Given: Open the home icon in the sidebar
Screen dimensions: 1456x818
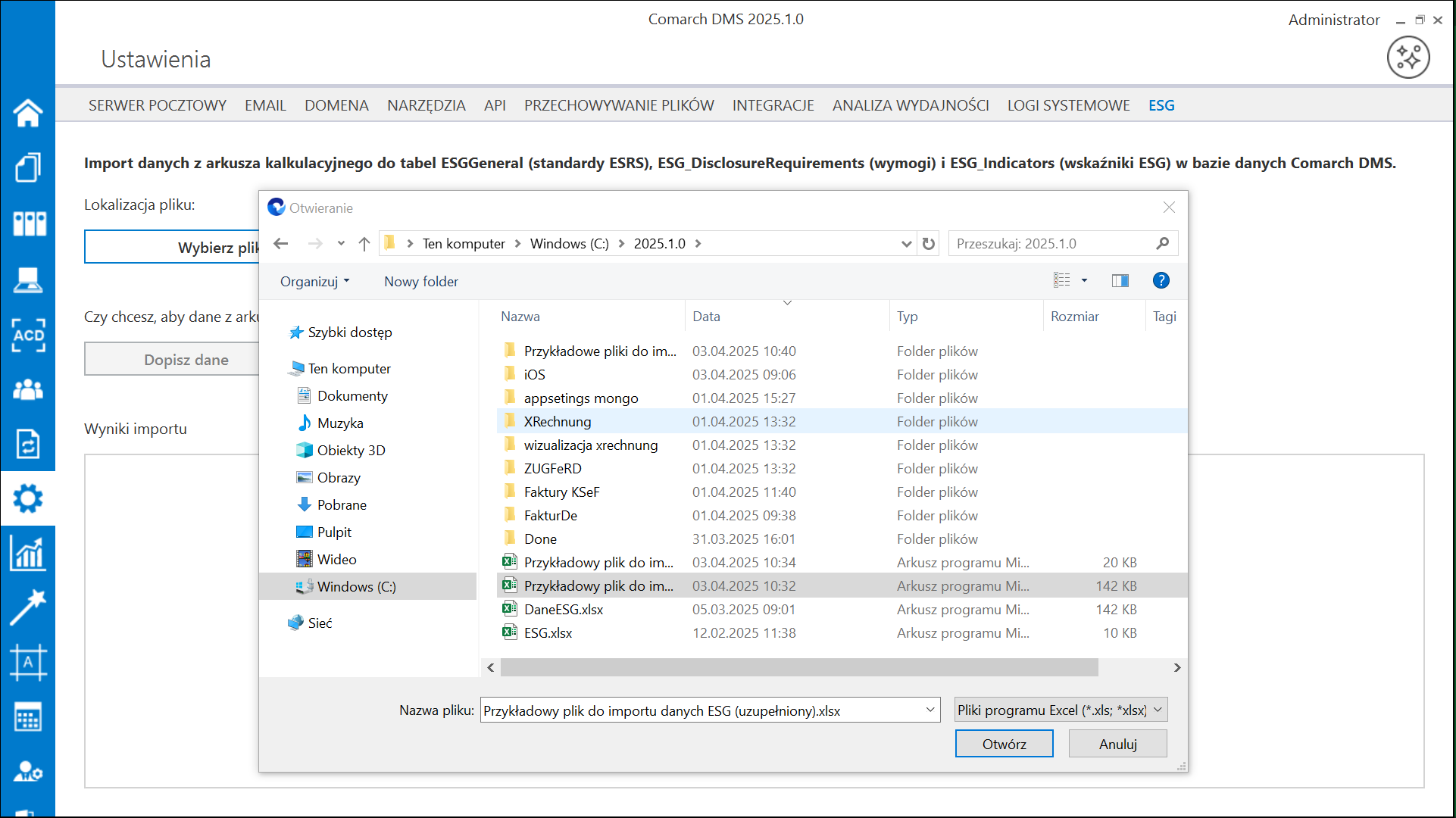Looking at the screenshot, I should click(x=28, y=113).
